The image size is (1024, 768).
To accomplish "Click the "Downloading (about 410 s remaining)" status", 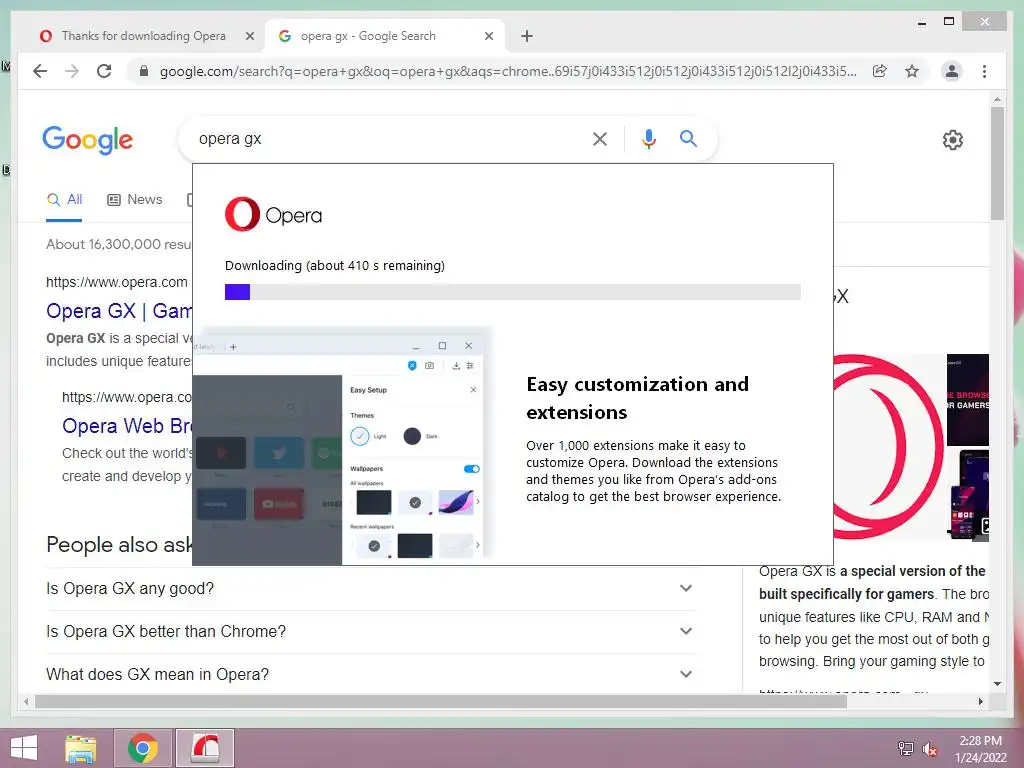I will coord(334,266).
